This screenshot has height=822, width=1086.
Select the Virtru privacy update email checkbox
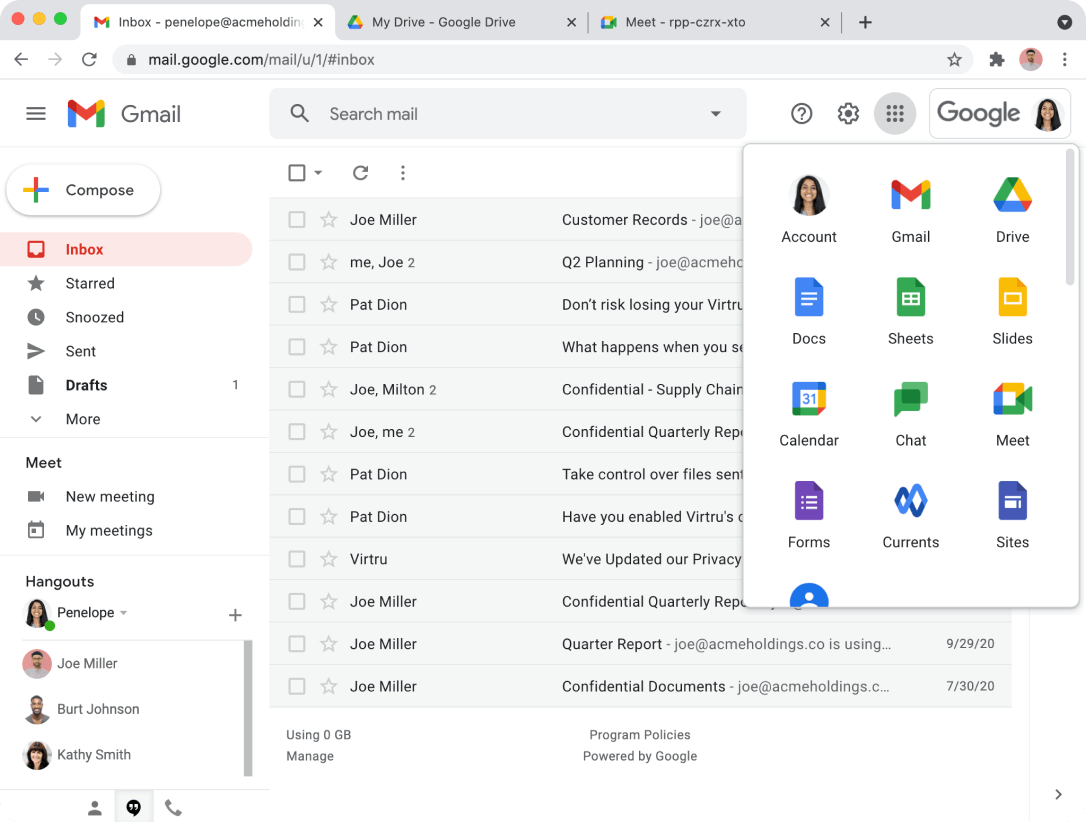click(297, 559)
